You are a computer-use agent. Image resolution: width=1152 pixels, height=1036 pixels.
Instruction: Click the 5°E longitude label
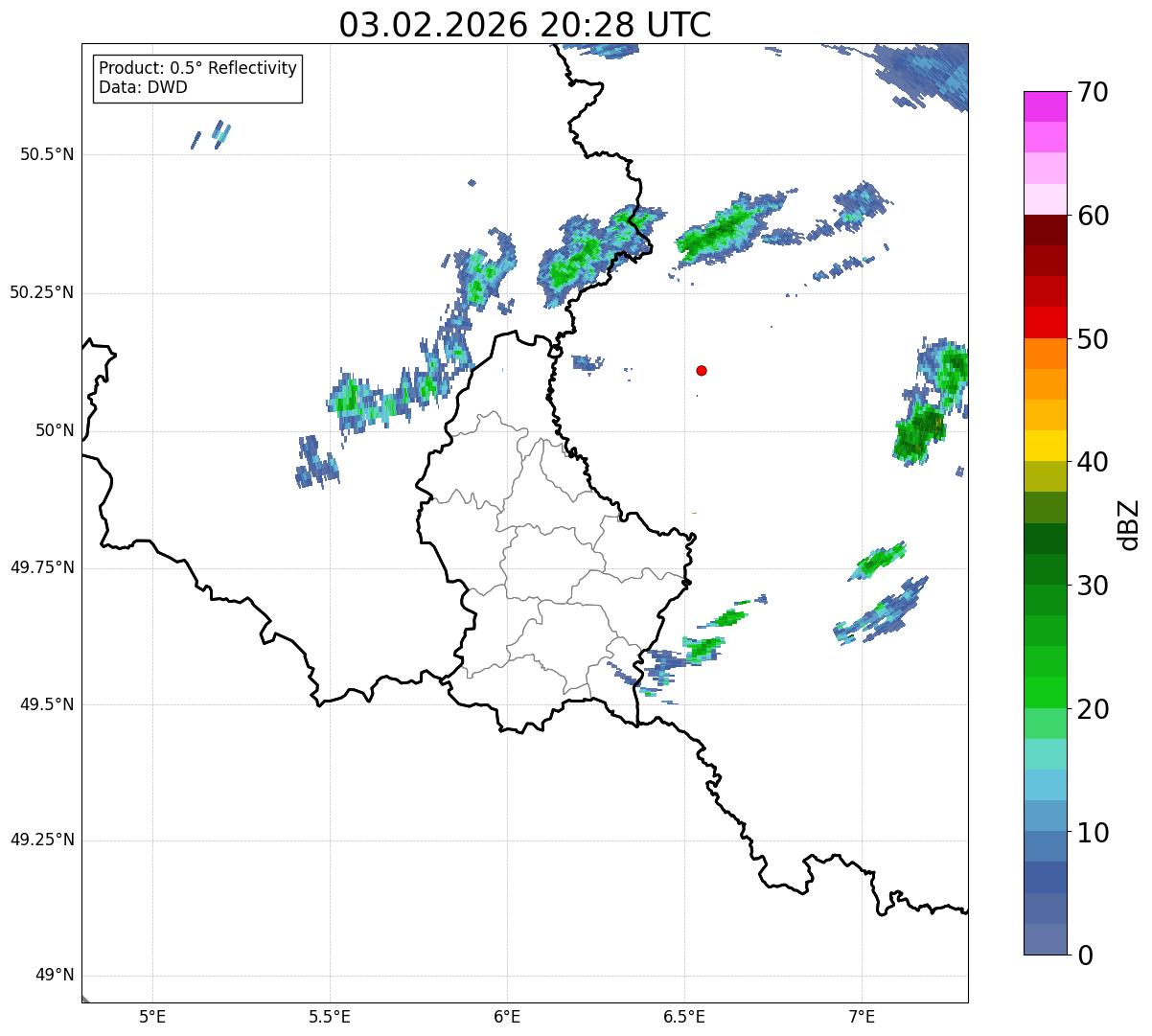152,1016
